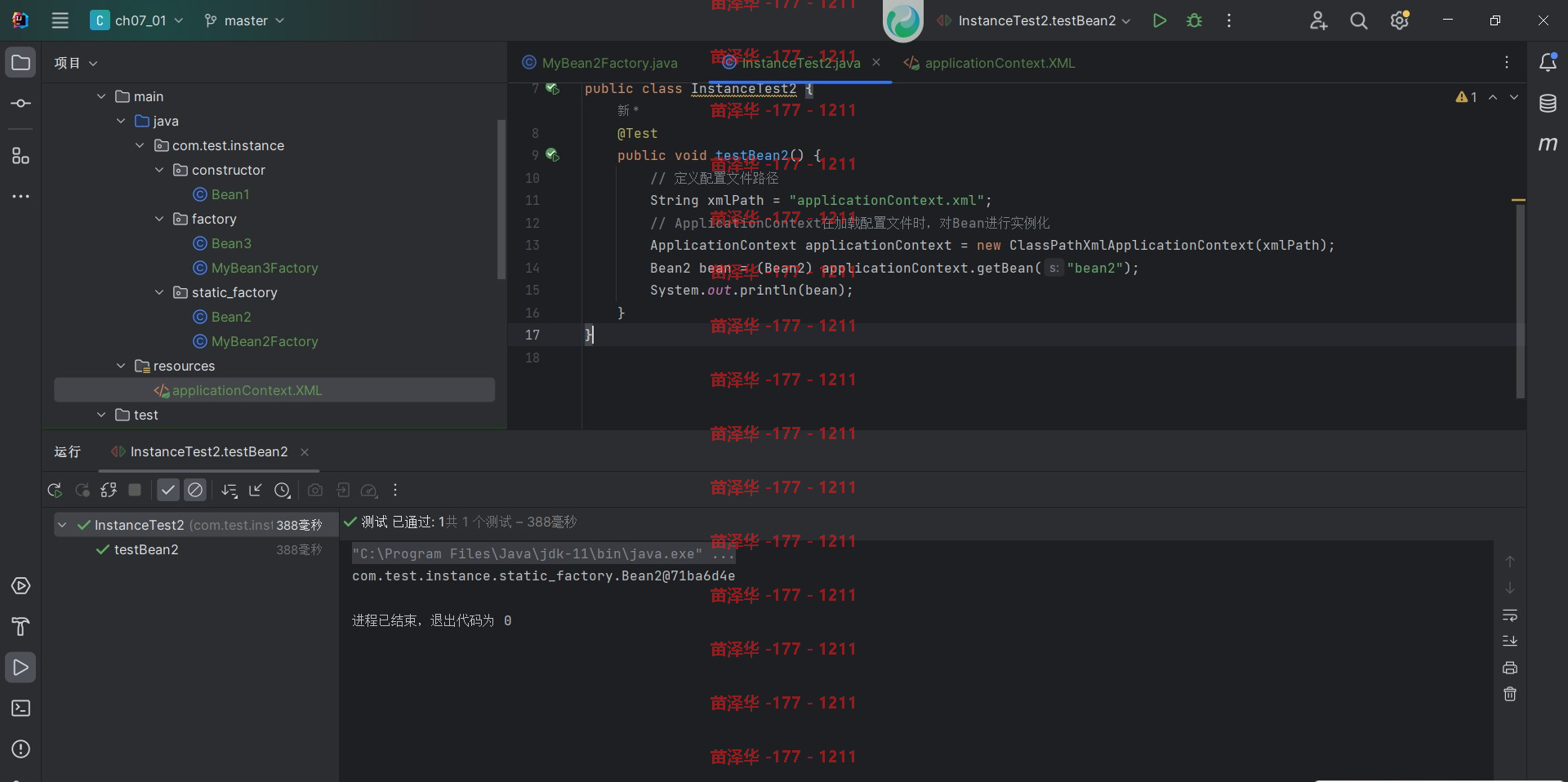Click the editor vertical scrollbar
Image resolution: width=1568 pixels, height=782 pixels.
coord(1521,300)
